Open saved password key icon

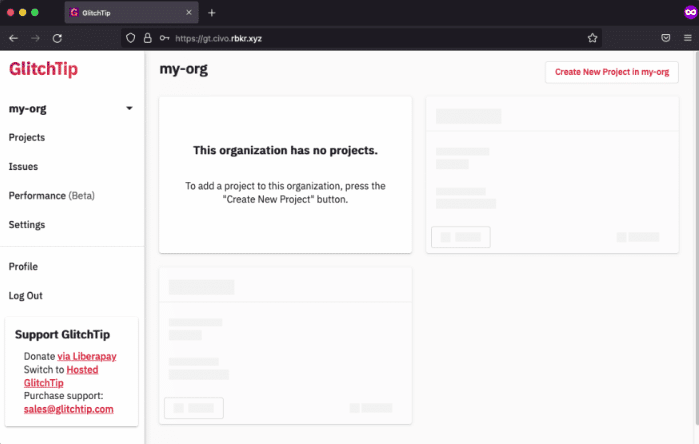click(x=164, y=38)
